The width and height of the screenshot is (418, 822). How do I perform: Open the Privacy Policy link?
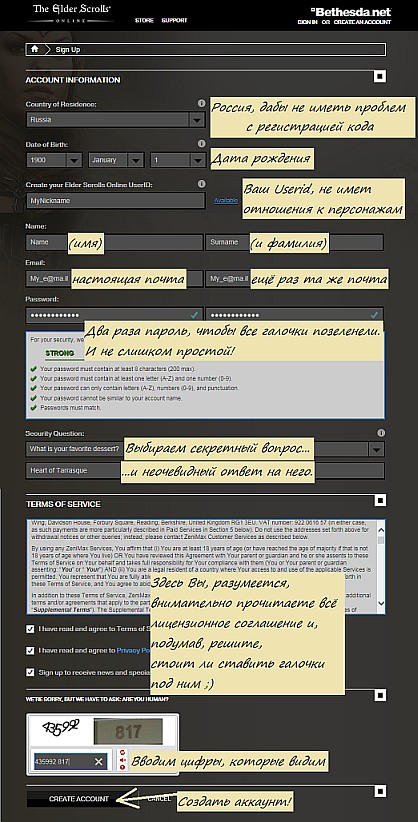pos(134,651)
